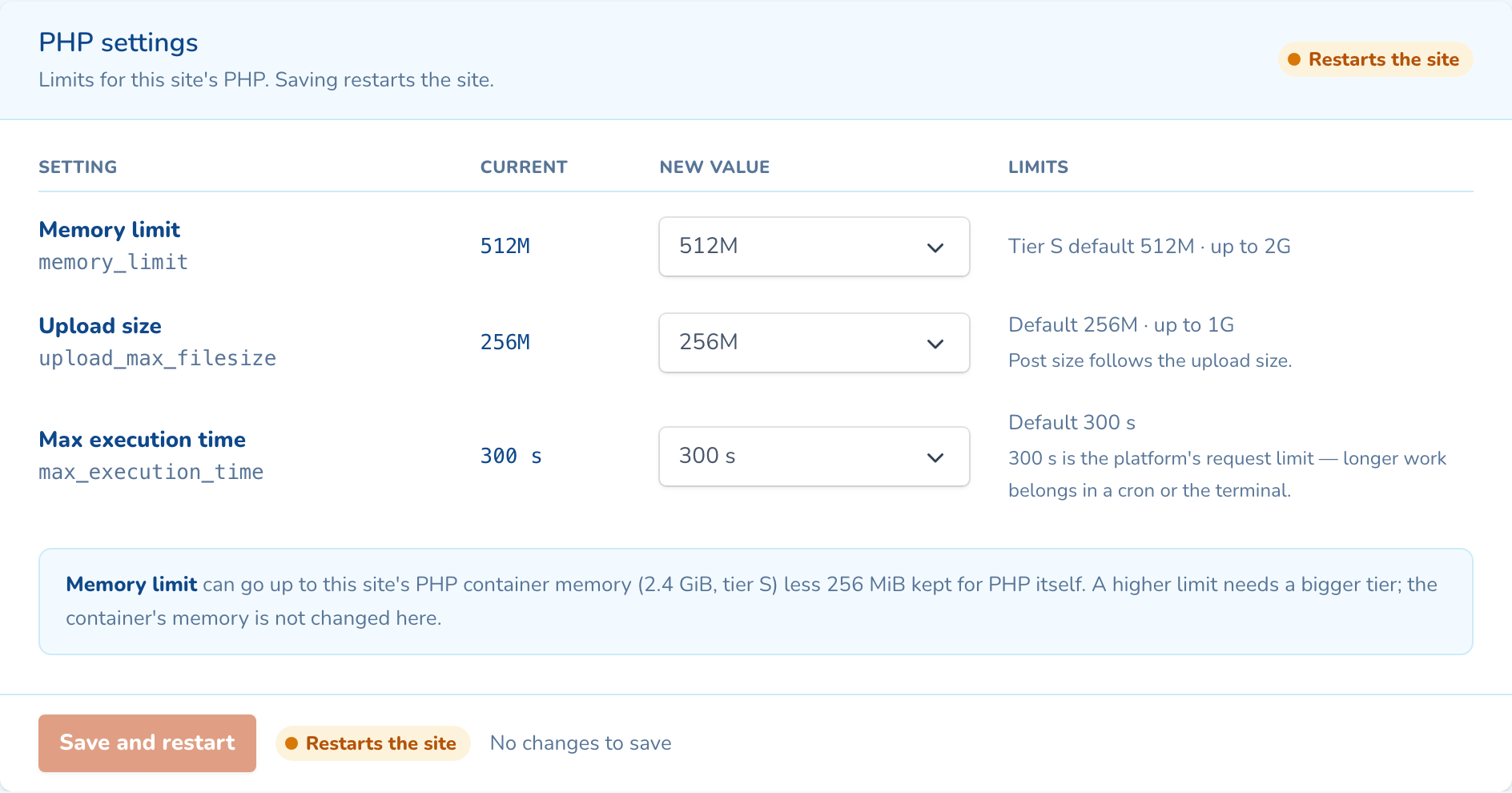The height and width of the screenshot is (793, 1512).
Task: Click the Upload size setting name
Action: (100, 326)
